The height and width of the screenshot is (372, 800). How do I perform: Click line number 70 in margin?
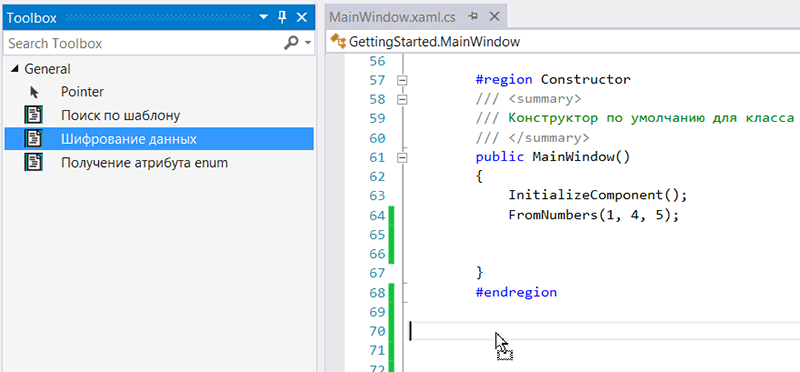[377, 332]
